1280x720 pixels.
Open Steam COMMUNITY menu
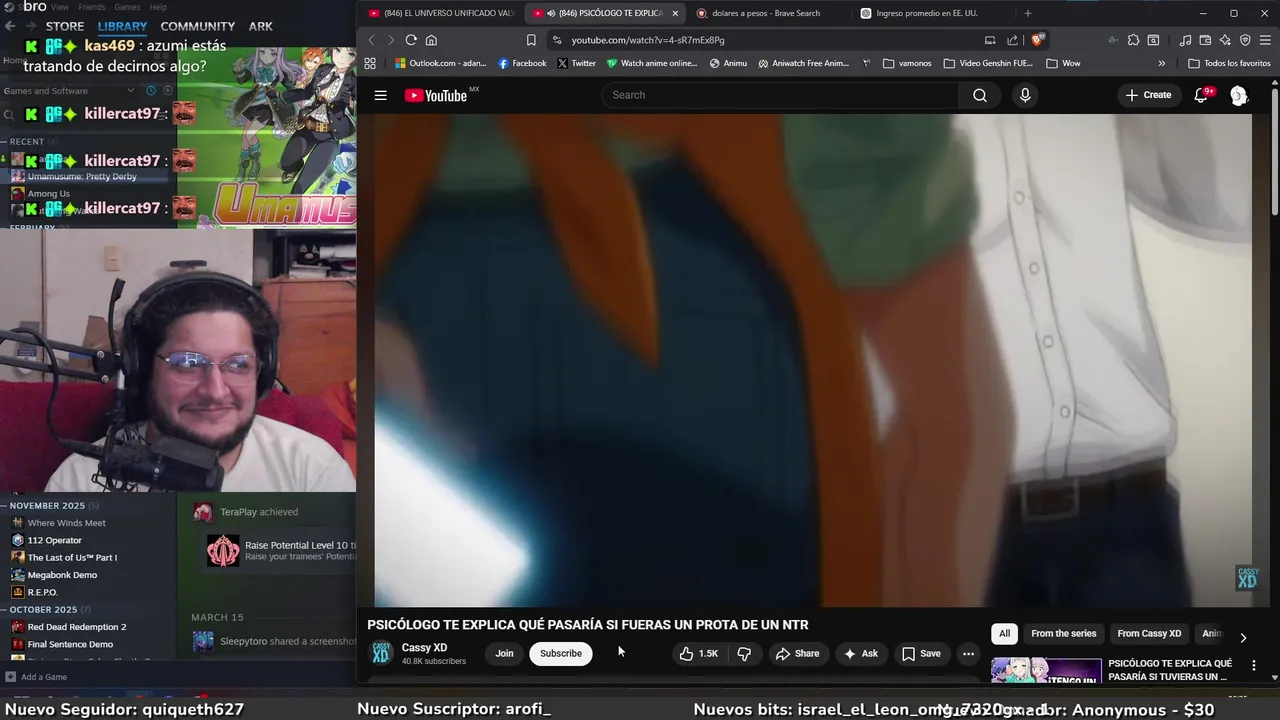click(197, 26)
